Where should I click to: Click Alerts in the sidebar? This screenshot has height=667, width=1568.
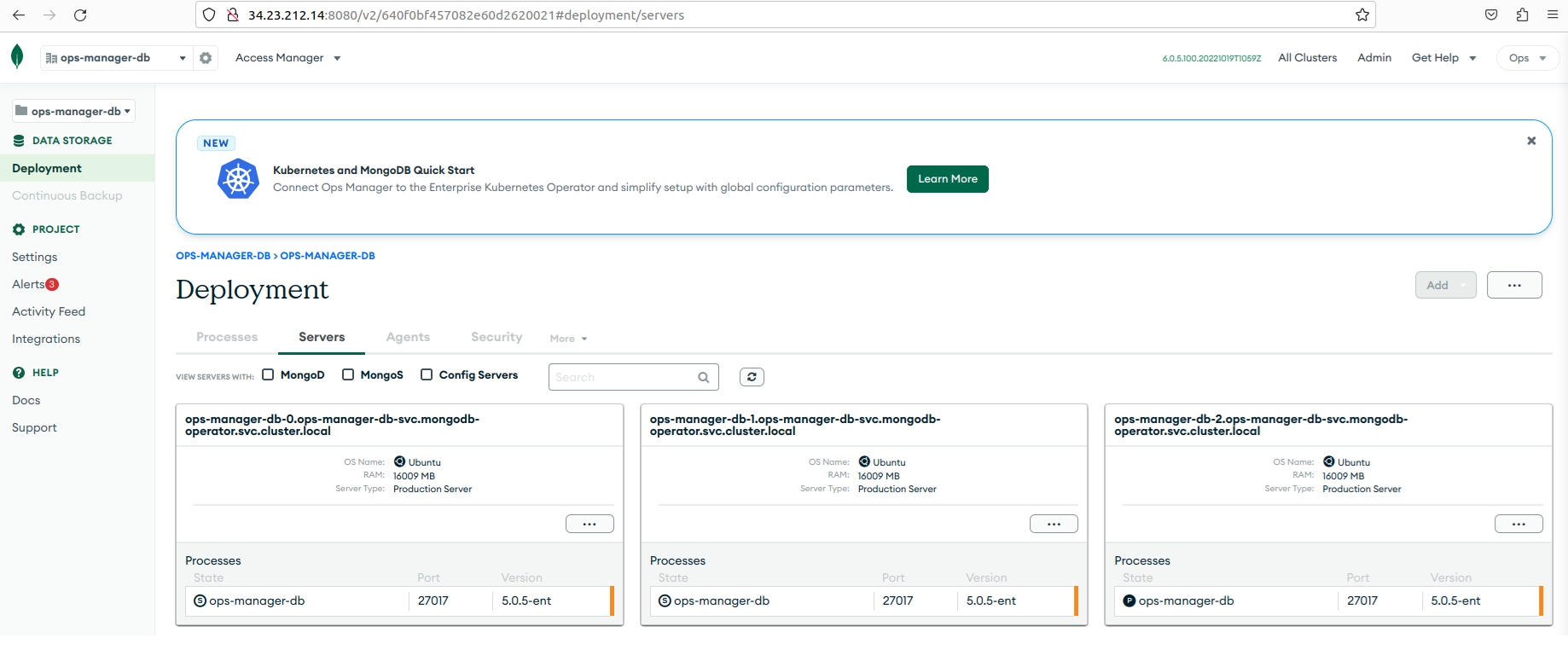(28, 284)
